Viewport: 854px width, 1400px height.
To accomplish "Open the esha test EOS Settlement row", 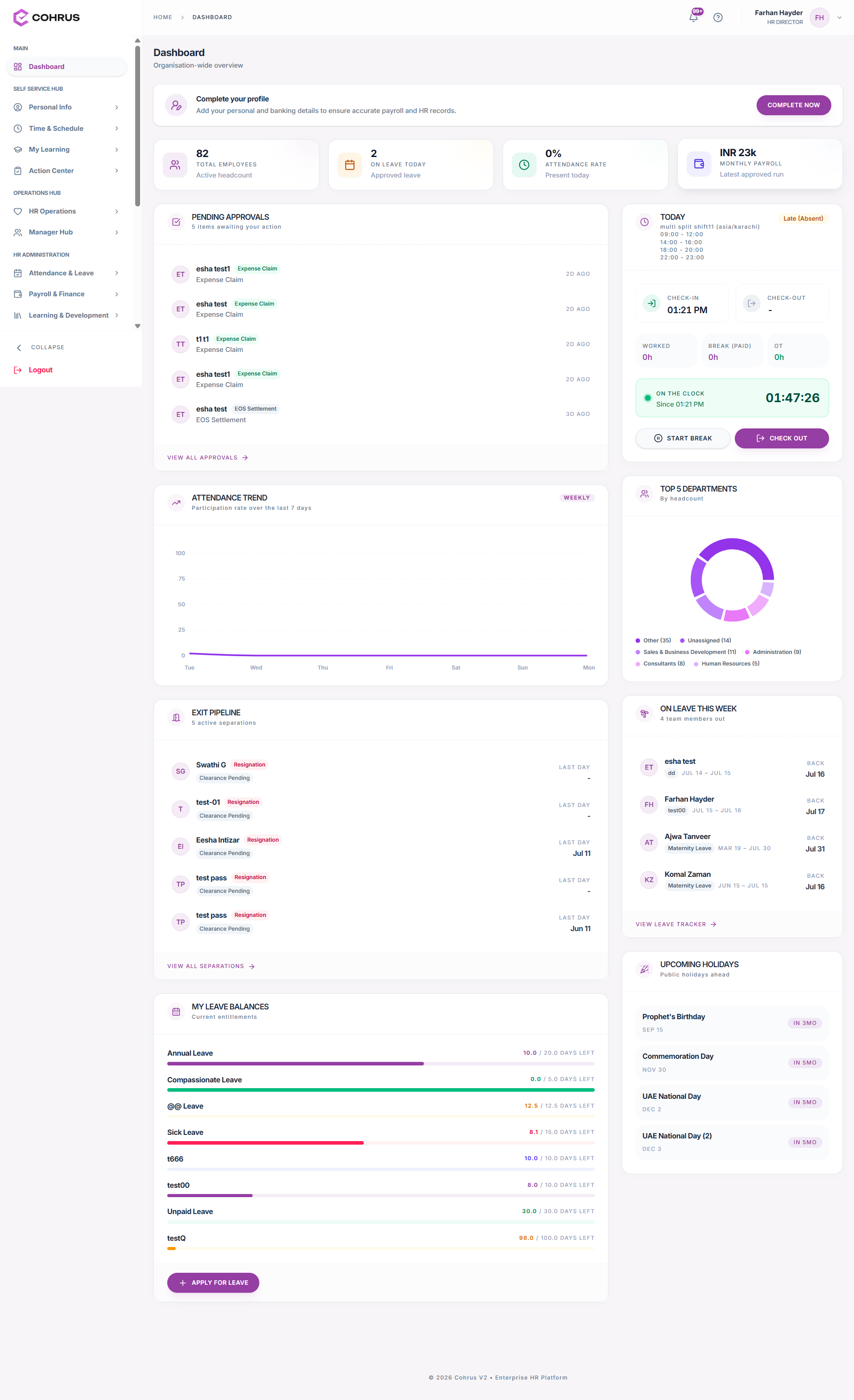I will tap(381, 414).
